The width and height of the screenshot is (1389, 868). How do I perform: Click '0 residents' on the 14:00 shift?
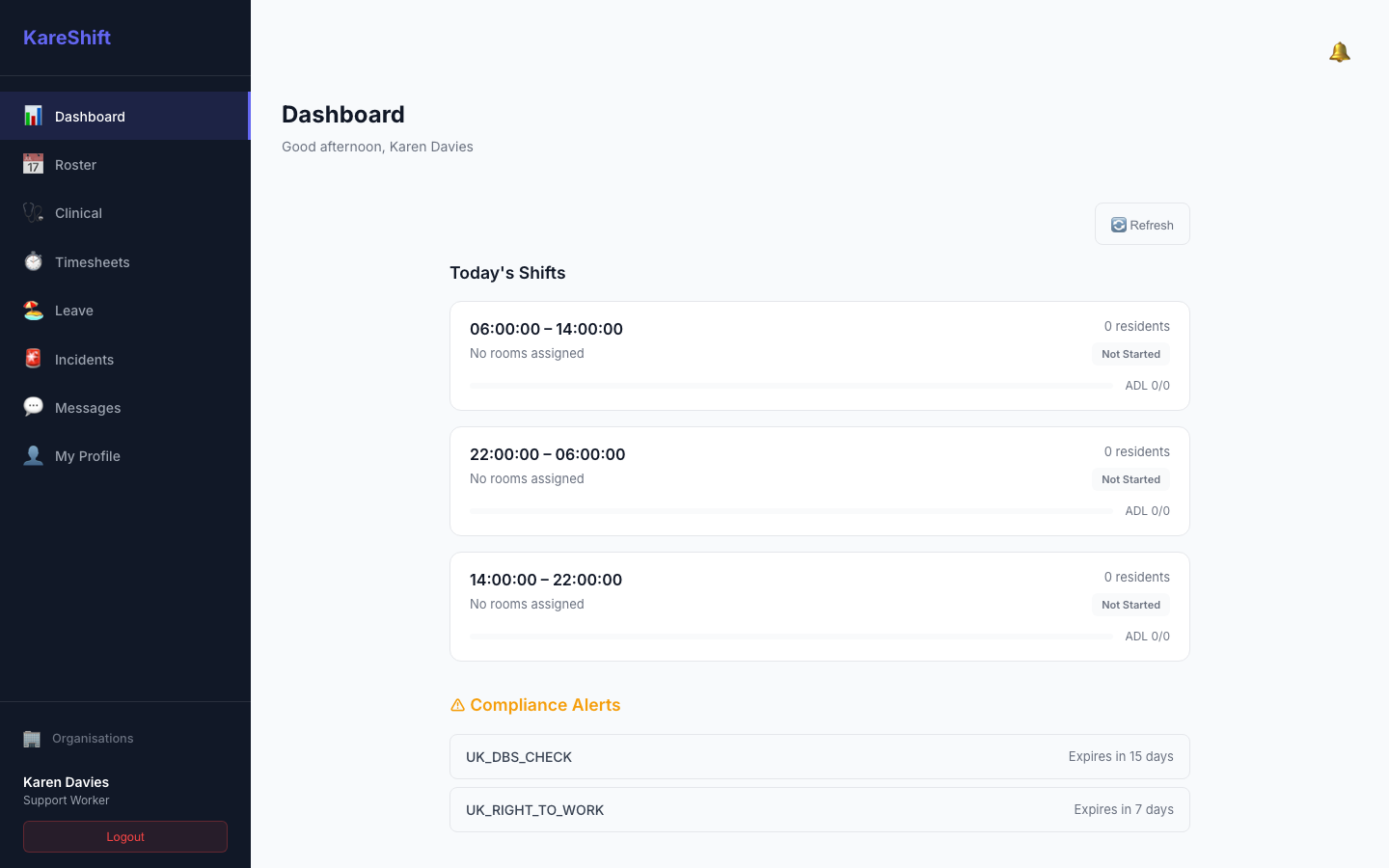tap(1137, 577)
